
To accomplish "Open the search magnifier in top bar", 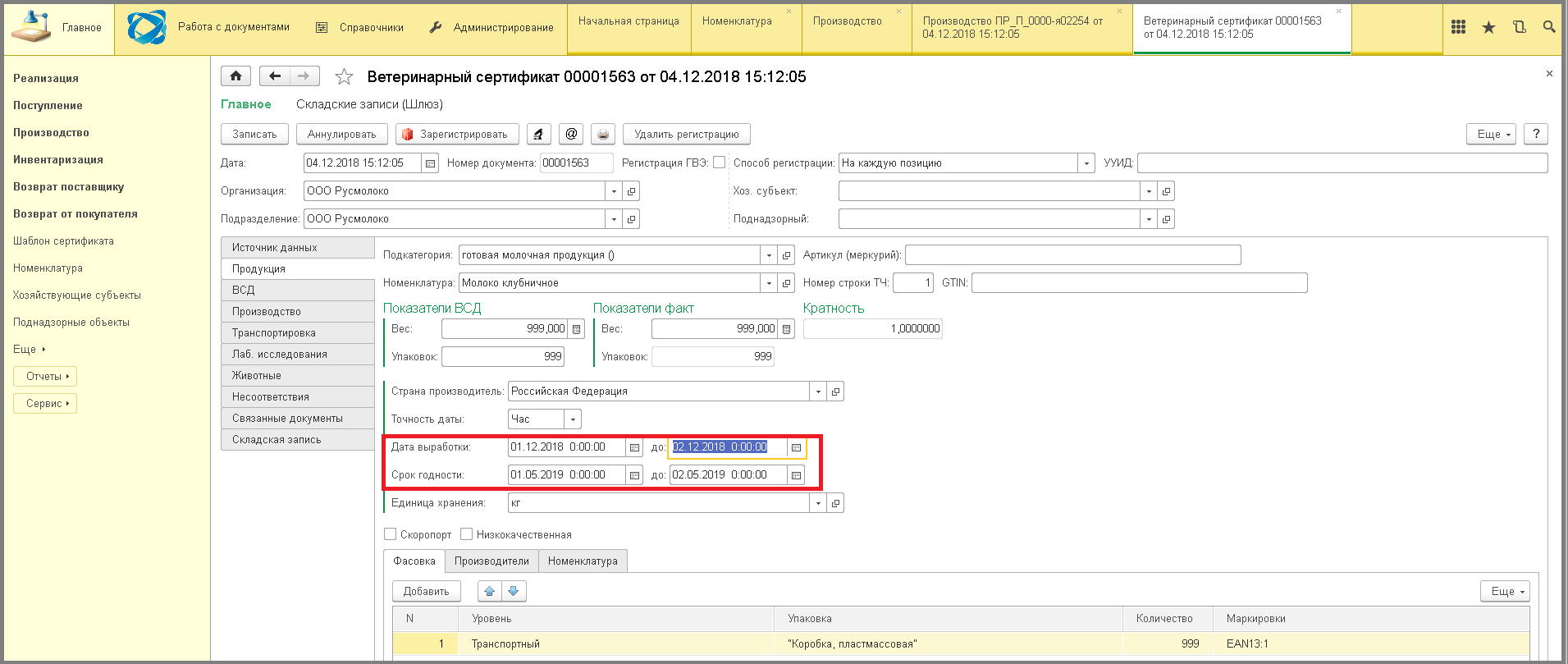I will [x=1548, y=27].
